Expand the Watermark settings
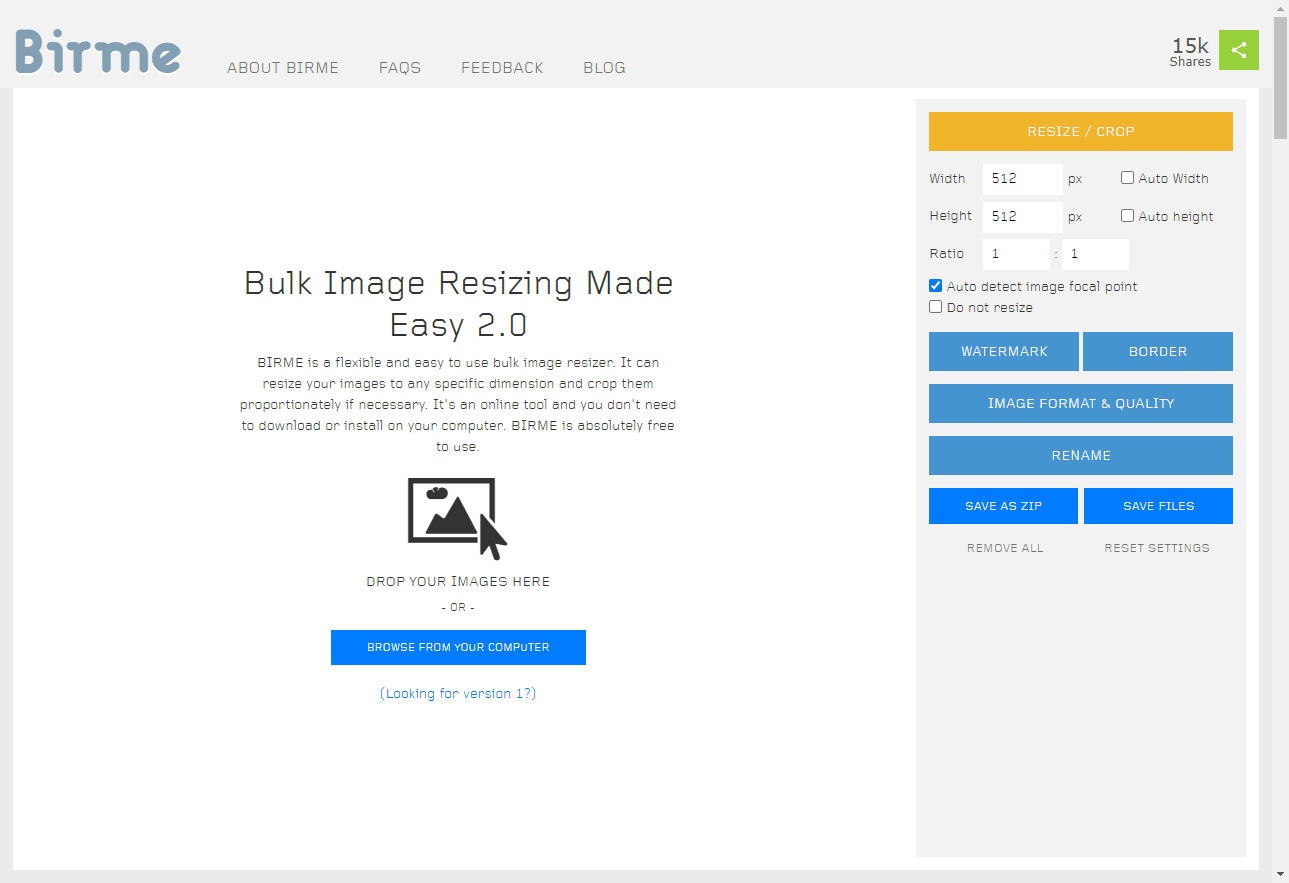 pos(1004,351)
